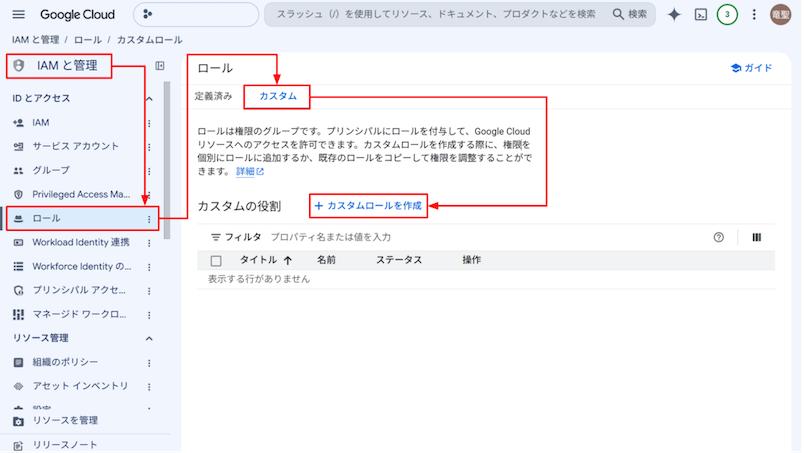Screen dimensions: 804x453
Task: Open the three-dot settings menu in header
Action: click(754, 14)
